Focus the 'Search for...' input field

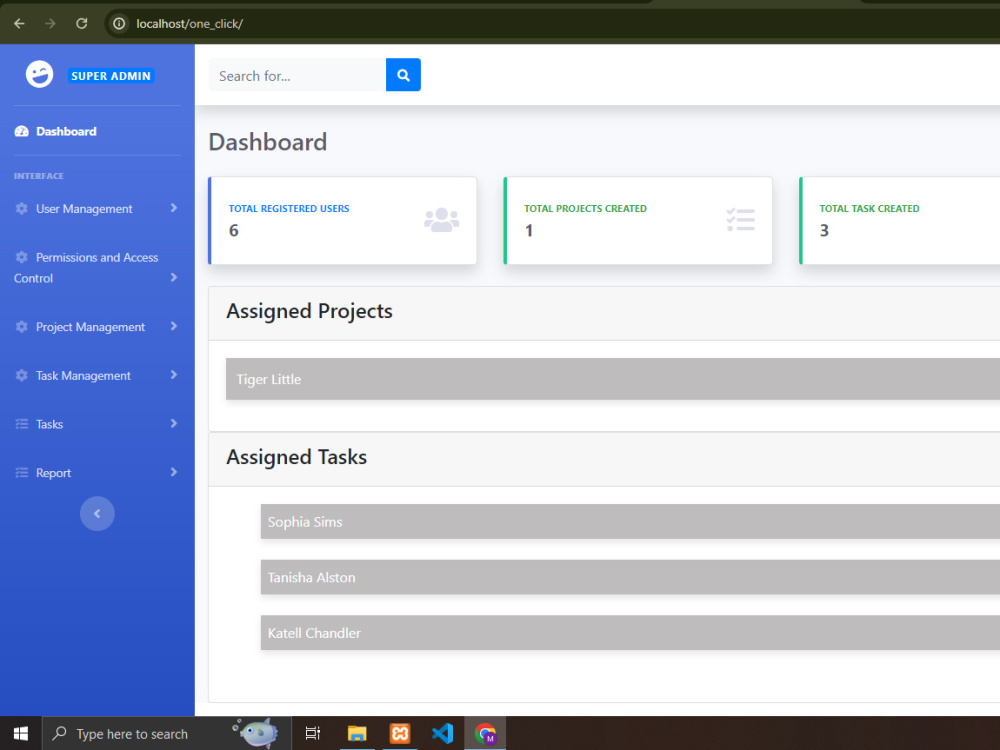[297, 75]
